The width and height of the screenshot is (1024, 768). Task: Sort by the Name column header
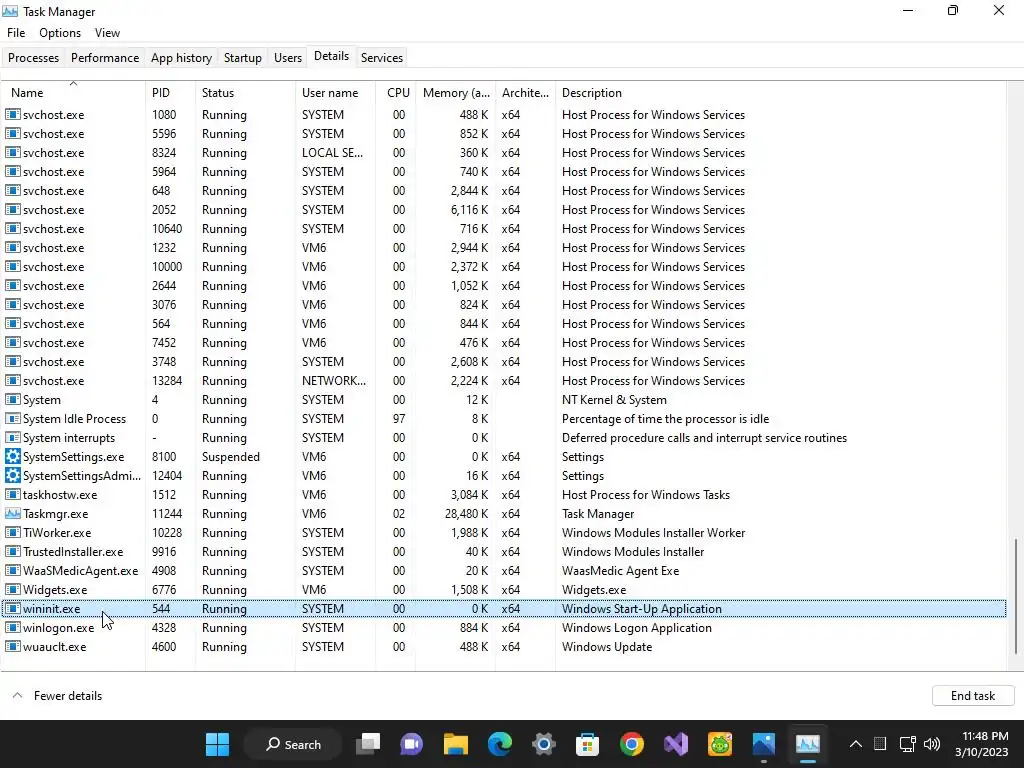point(73,93)
